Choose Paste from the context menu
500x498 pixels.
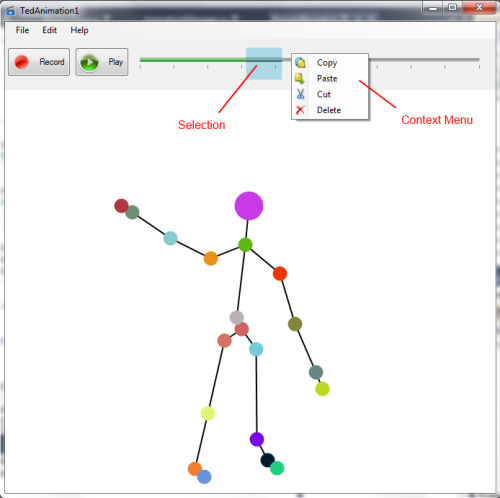point(330,79)
